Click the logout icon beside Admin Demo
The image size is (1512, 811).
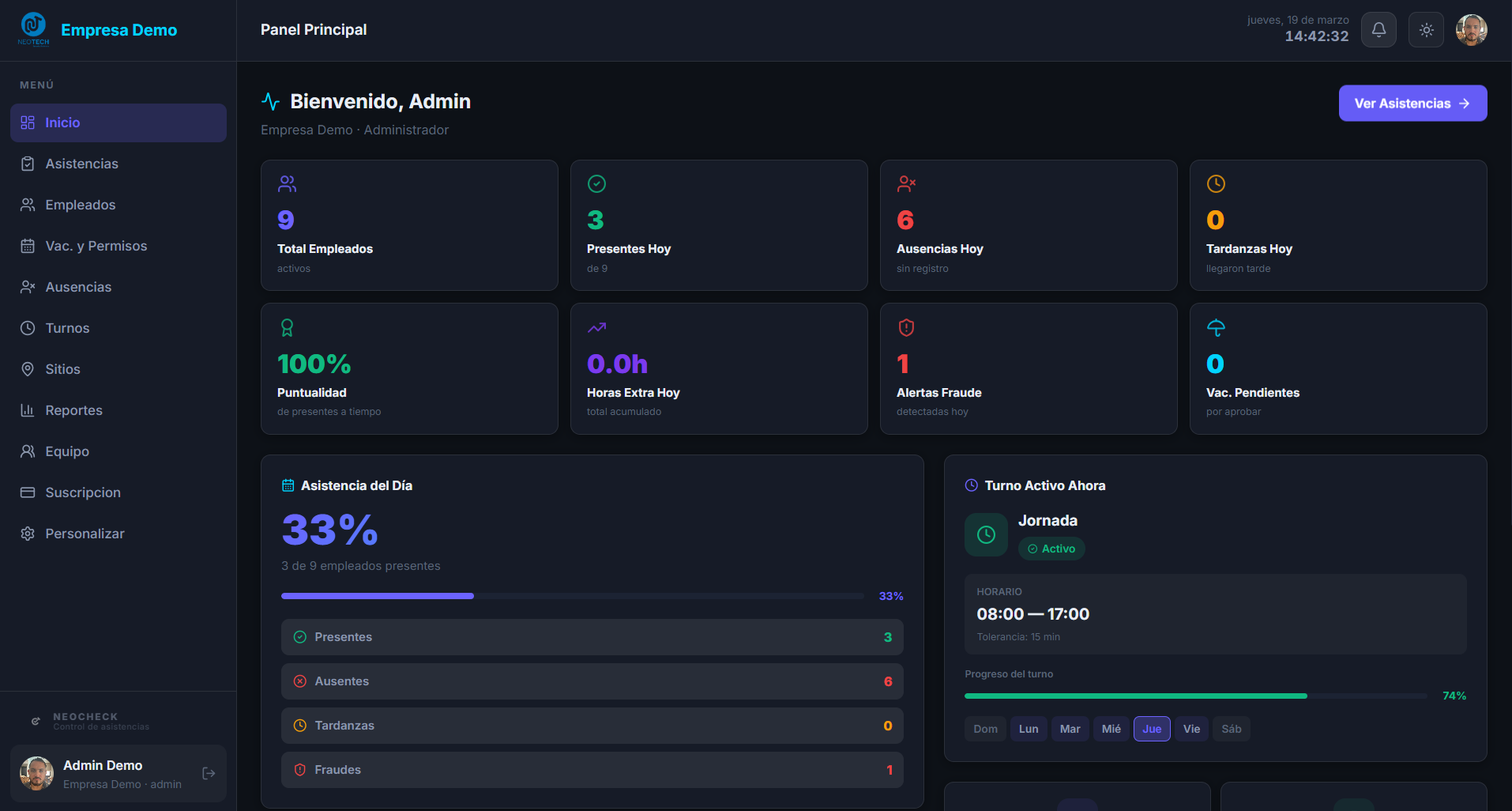point(209,773)
